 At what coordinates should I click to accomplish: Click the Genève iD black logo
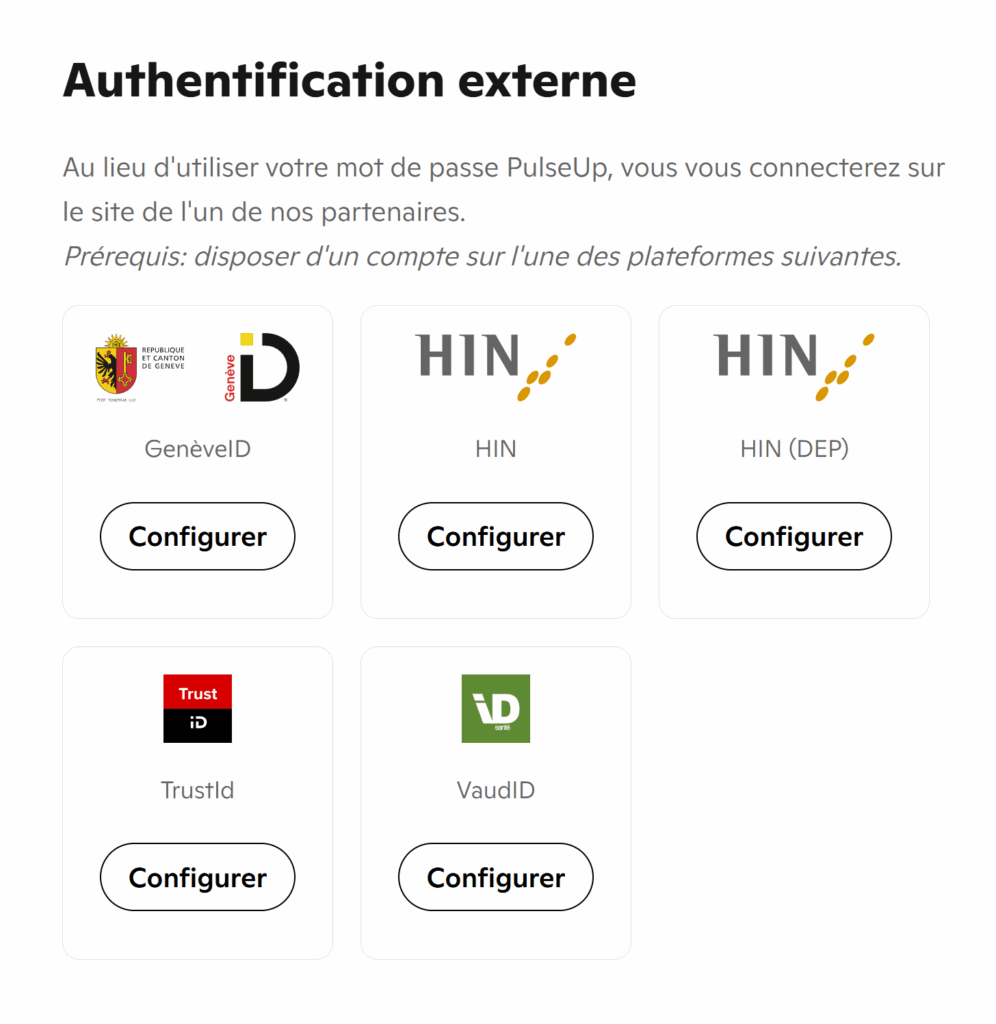[262, 367]
